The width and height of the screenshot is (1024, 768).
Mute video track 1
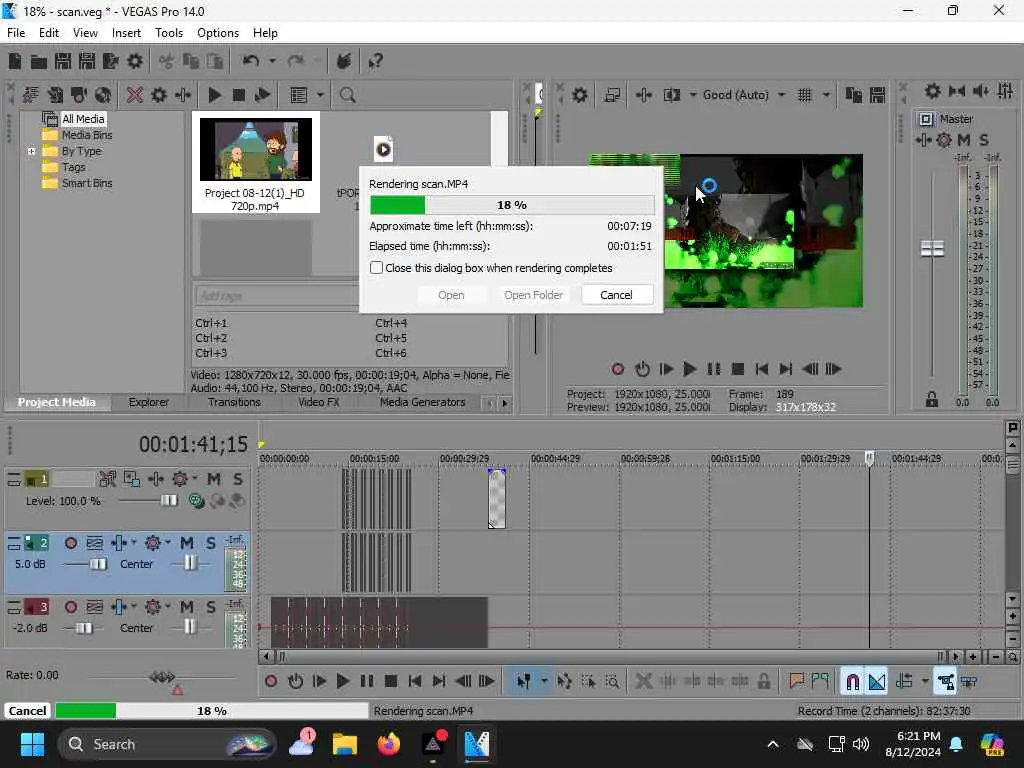click(214, 479)
